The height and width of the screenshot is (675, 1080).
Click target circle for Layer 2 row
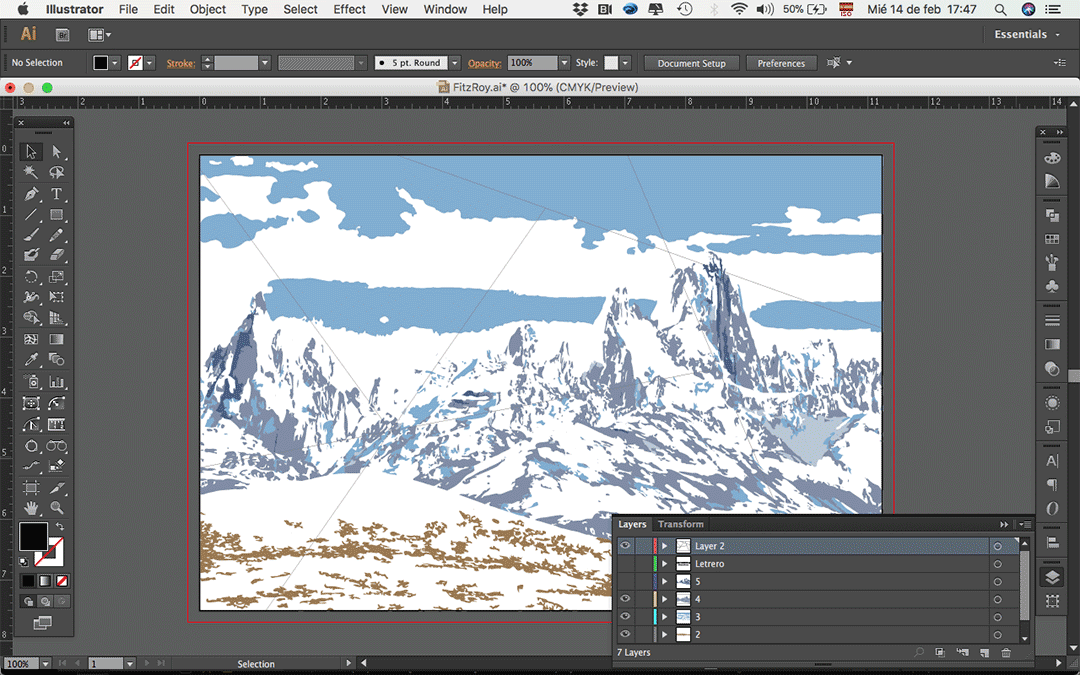pos(997,546)
